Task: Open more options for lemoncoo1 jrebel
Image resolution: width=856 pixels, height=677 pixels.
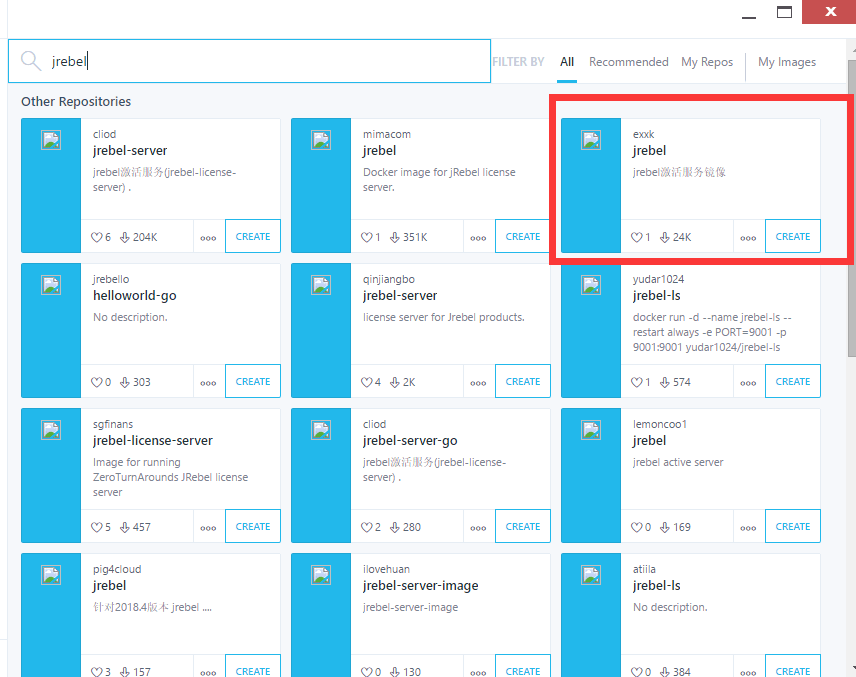Action: [748, 528]
